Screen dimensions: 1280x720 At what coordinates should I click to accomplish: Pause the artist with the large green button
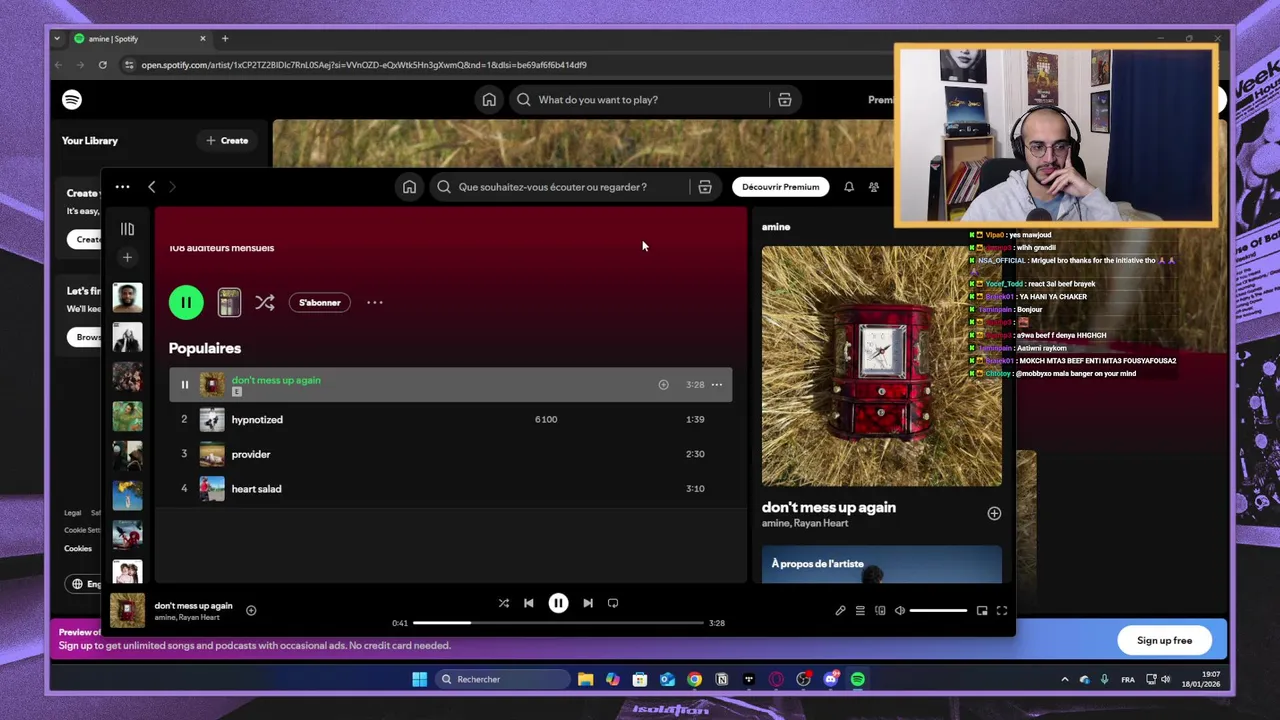tap(186, 302)
